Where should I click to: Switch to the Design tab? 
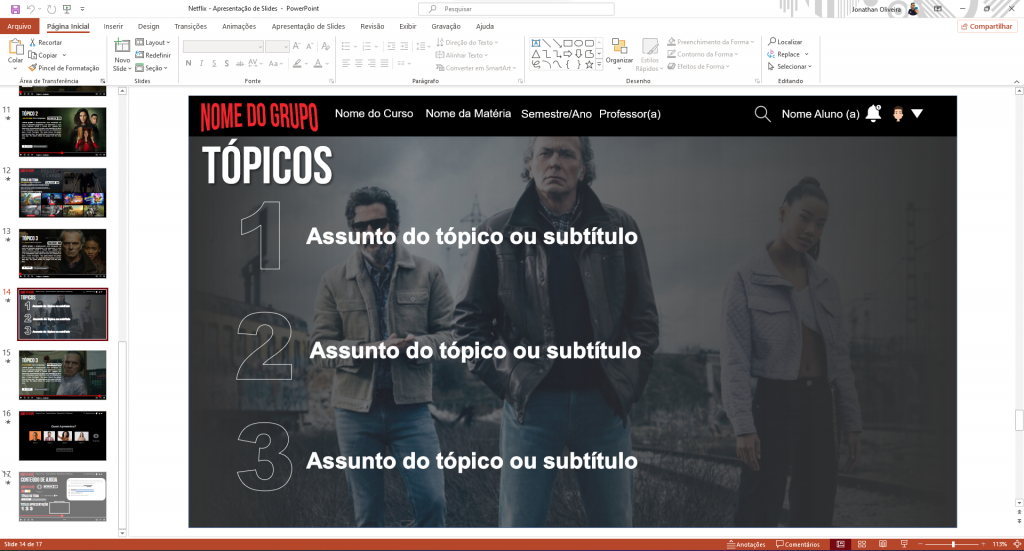click(x=148, y=27)
